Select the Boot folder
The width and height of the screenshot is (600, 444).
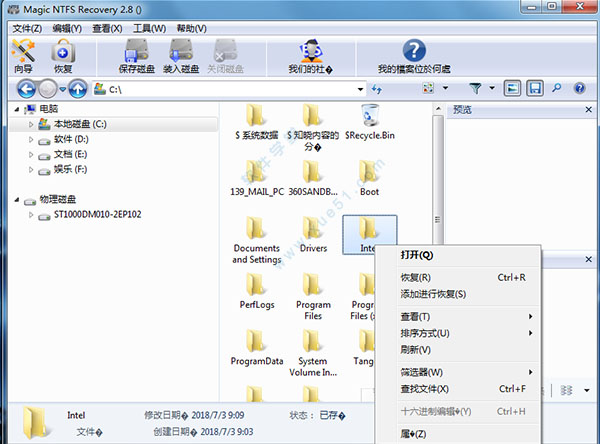tap(369, 179)
